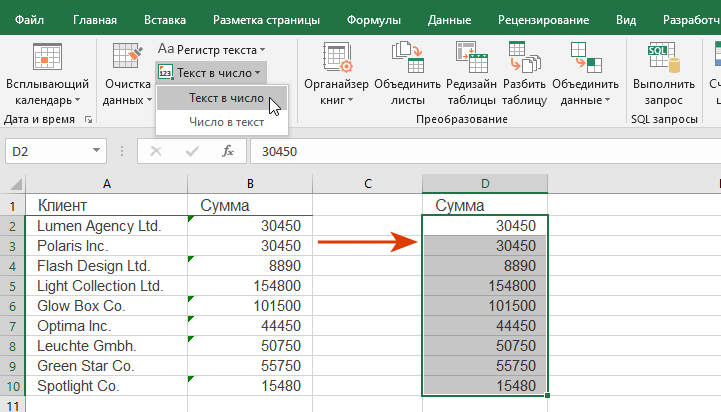The width and height of the screenshot is (721, 412).
Task: Click Разбить таблицу icon
Action: tap(525, 57)
